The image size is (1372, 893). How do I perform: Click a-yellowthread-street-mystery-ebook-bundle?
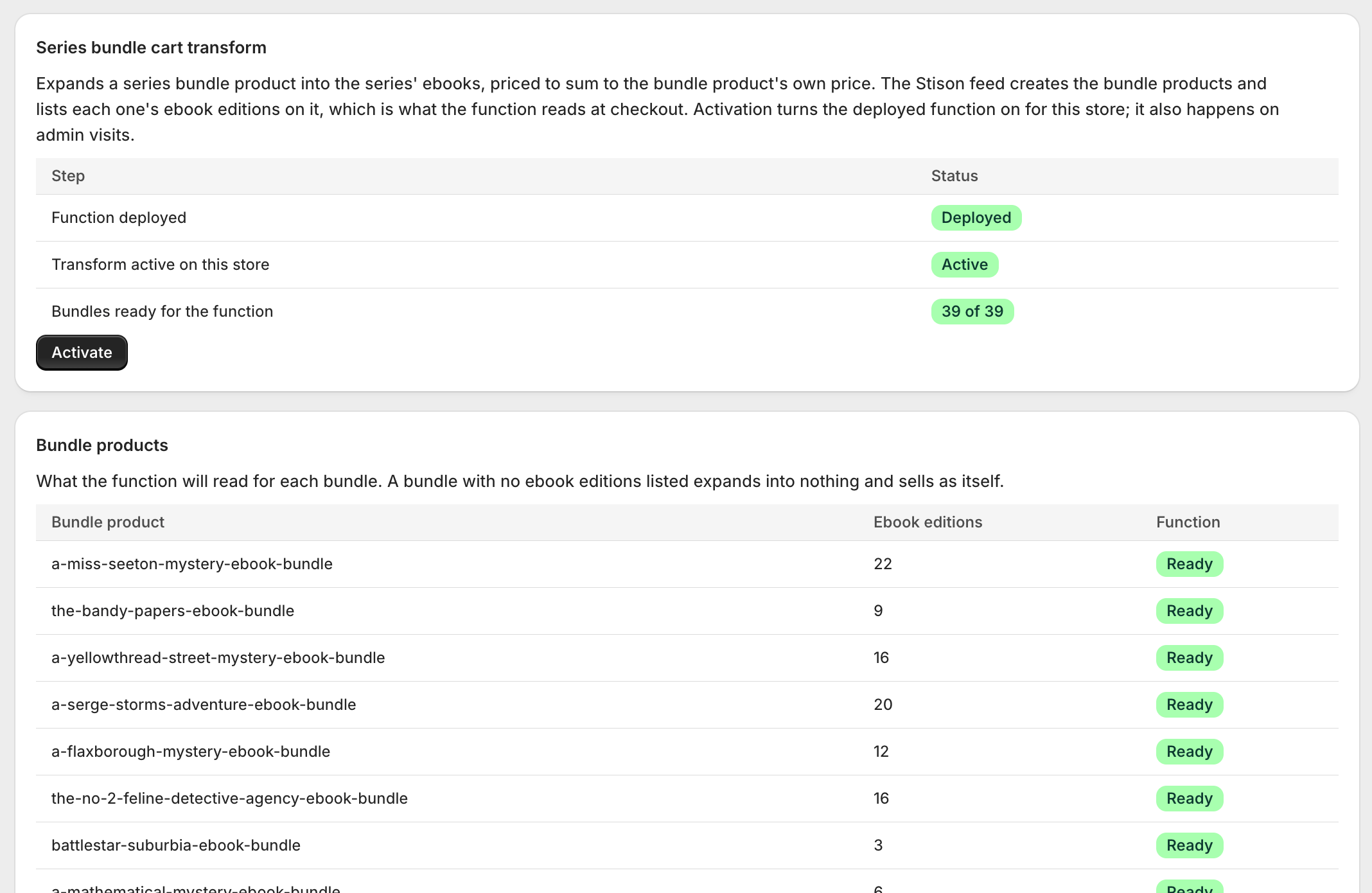(x=218, y=658)
